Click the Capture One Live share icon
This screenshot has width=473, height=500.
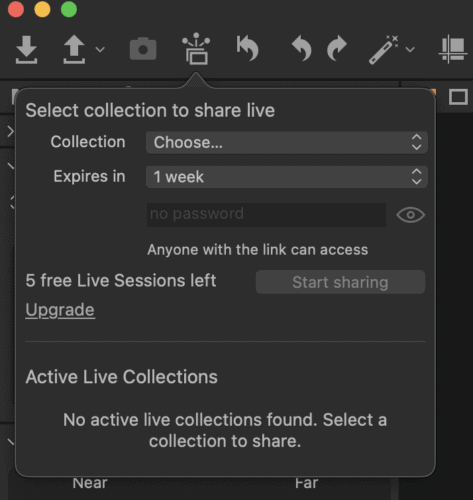pyautogui.click(x=196, y=48)
